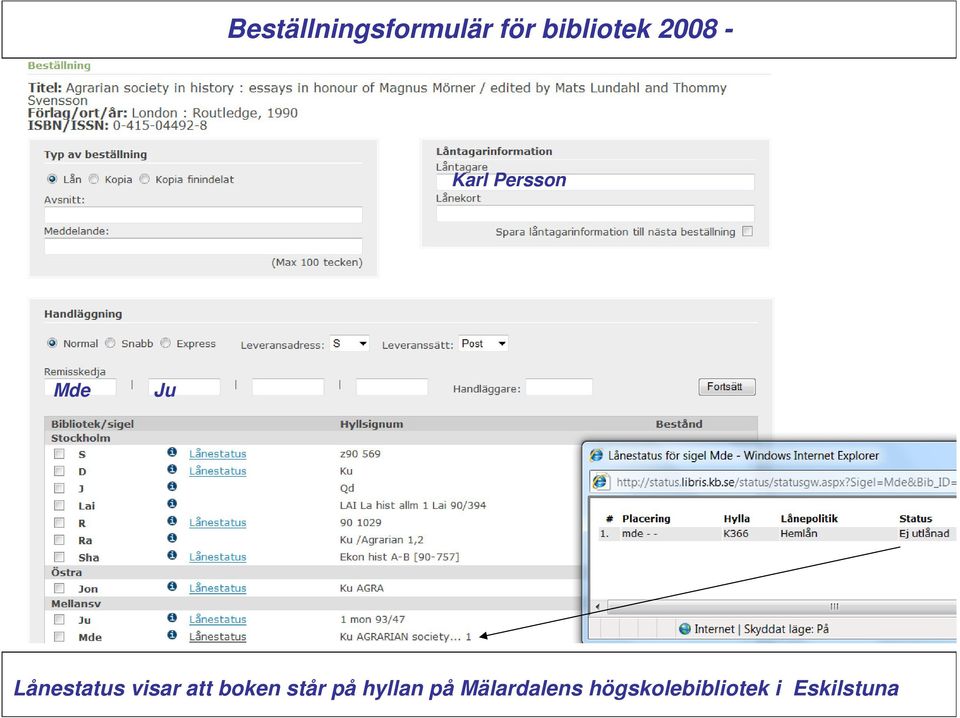Click left arrow of popup horizontal scrollbar
Screen dimensions: 960x718
point(598,607)
